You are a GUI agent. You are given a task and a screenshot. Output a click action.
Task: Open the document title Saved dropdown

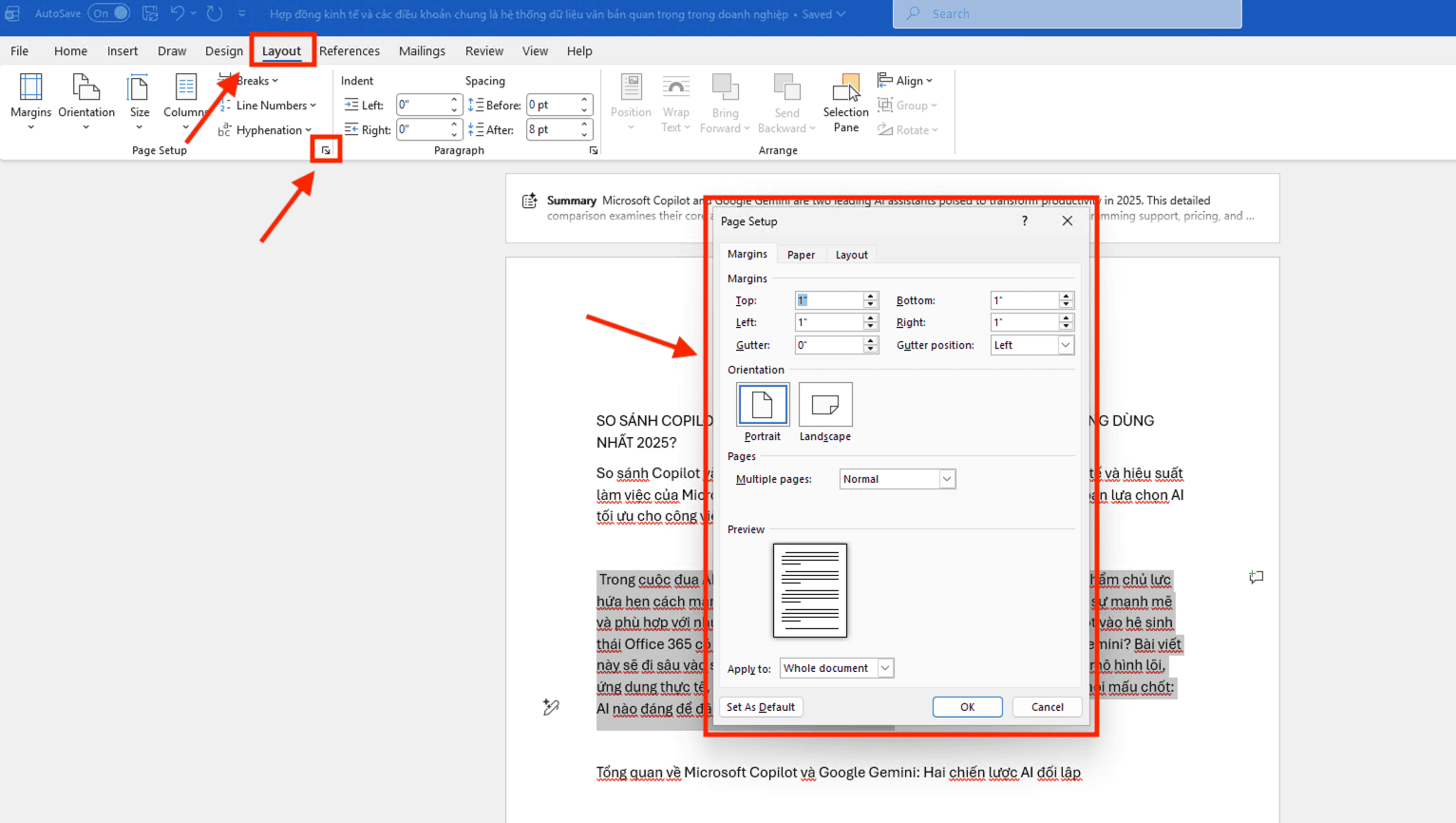[824, 14]
